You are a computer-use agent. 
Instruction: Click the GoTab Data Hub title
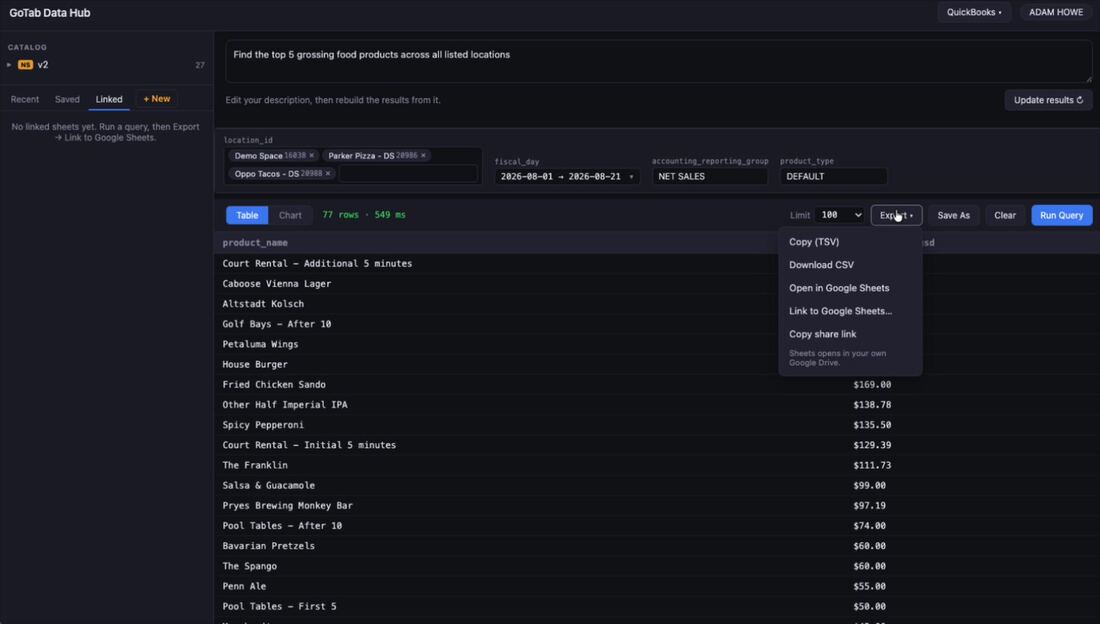50,13
